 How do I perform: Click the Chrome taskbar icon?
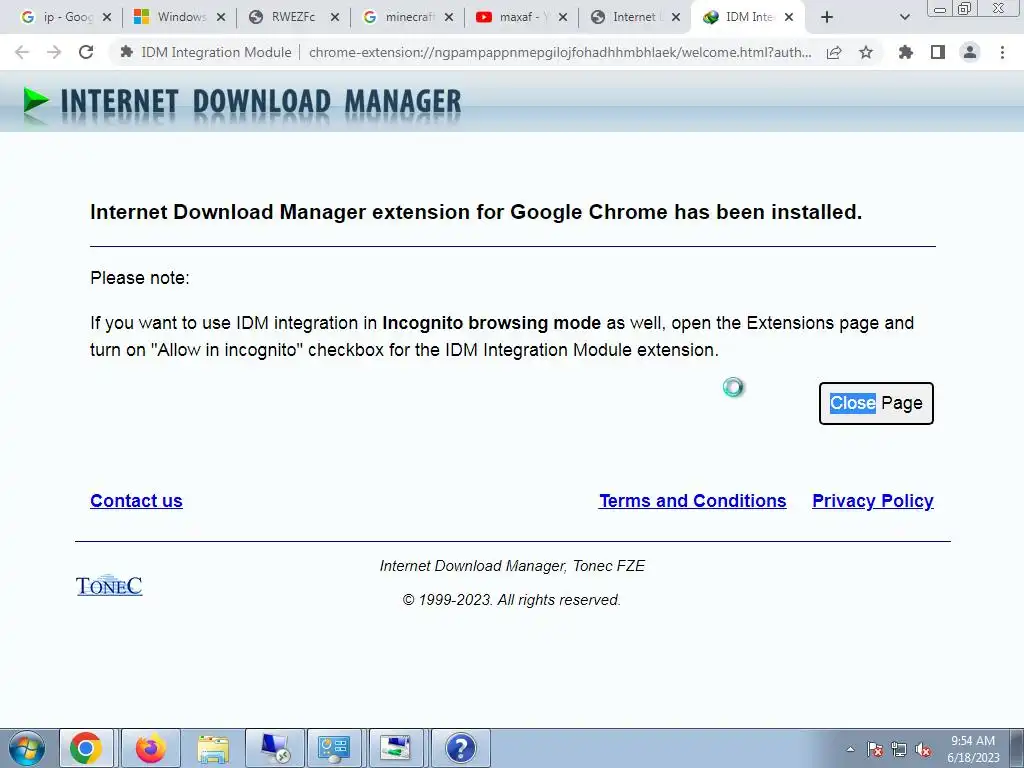coord(86,748)
